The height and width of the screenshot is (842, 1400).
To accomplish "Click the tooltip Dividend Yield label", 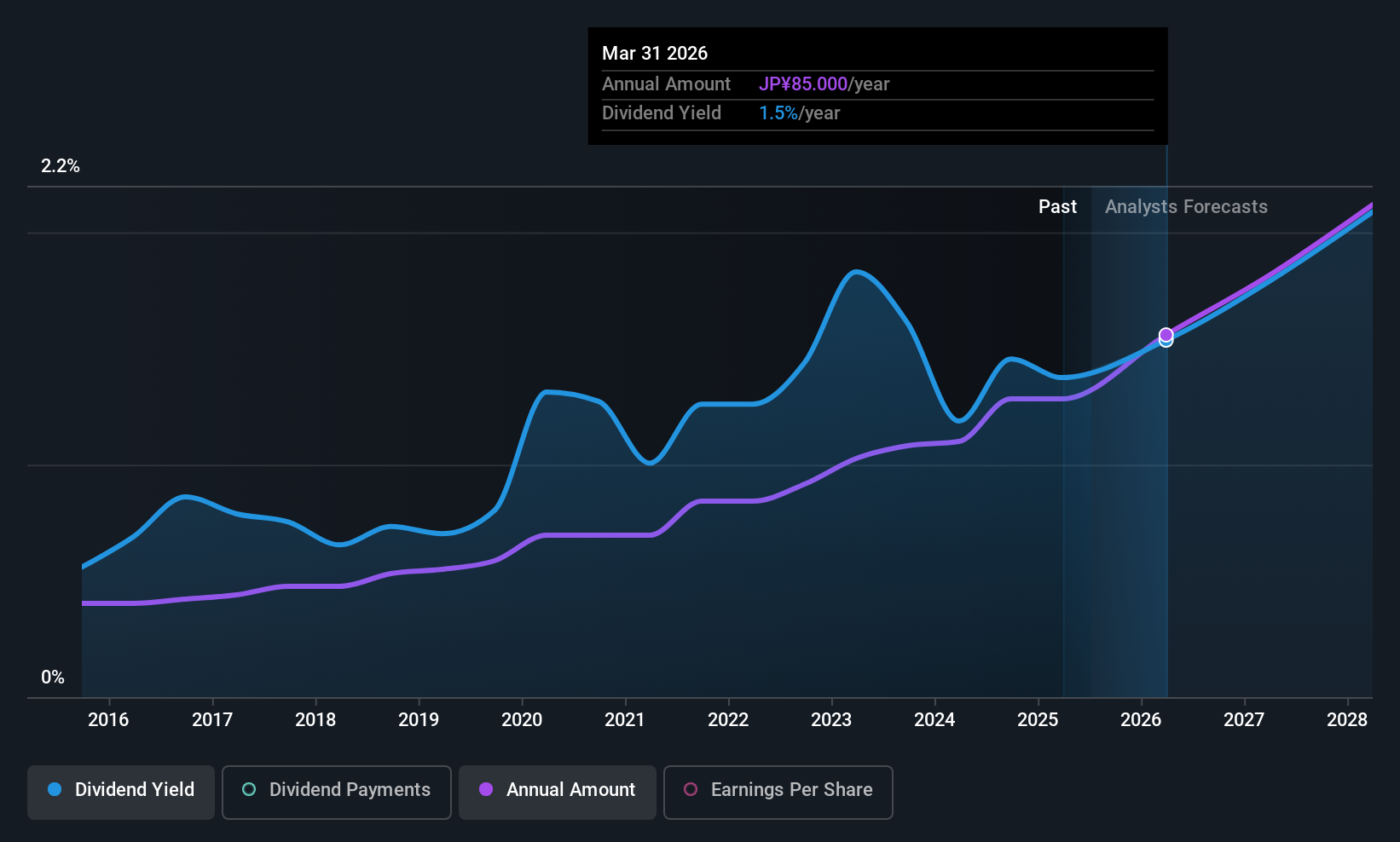I will point(662,113).
